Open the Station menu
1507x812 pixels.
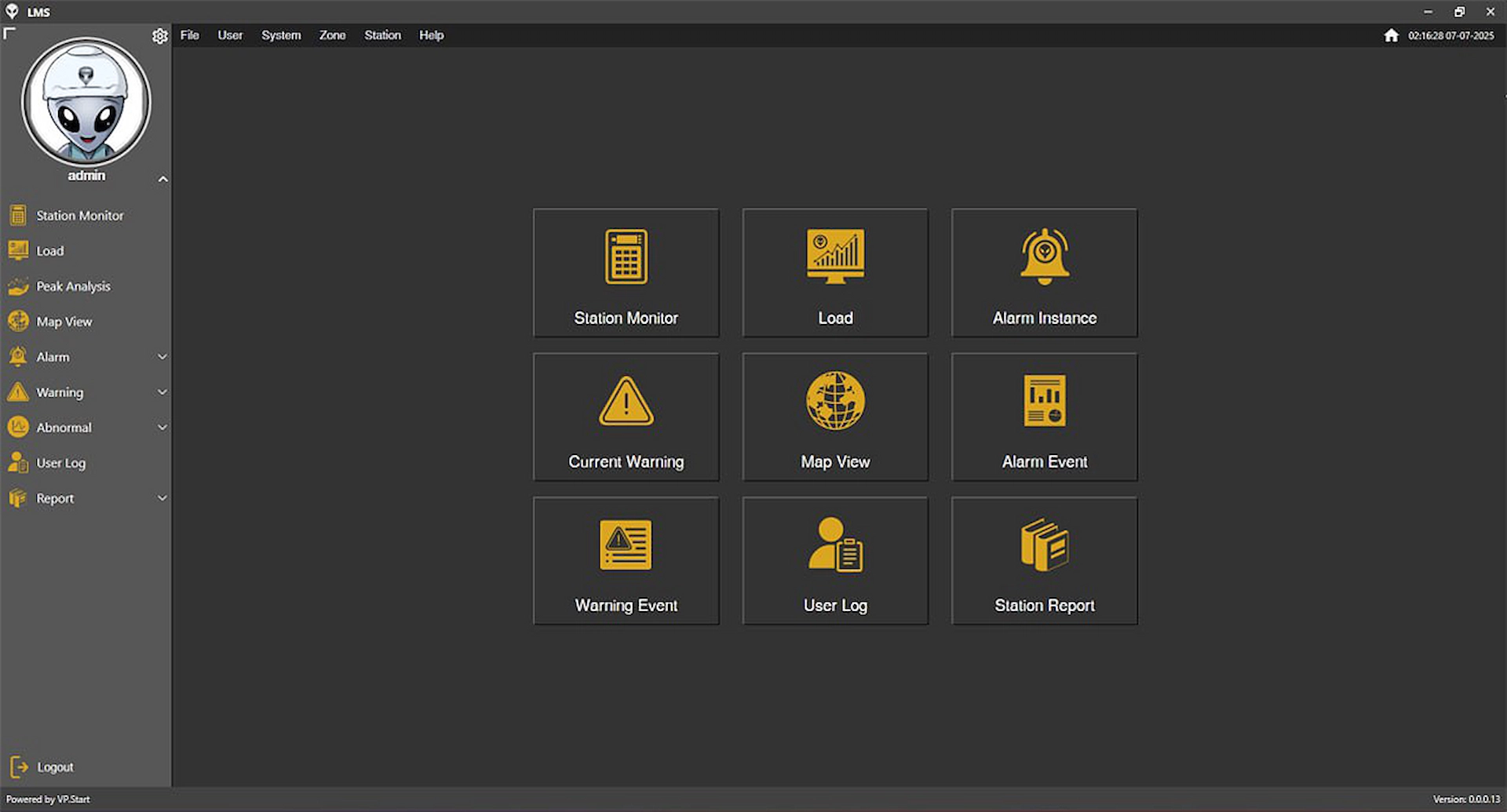point(382,35)
